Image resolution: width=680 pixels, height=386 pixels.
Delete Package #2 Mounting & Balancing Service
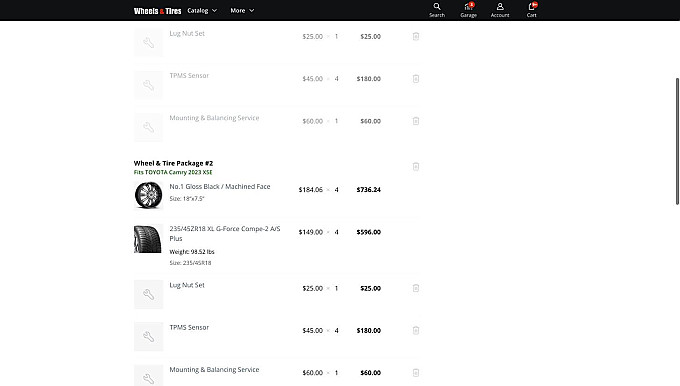[x=415, y=373]
